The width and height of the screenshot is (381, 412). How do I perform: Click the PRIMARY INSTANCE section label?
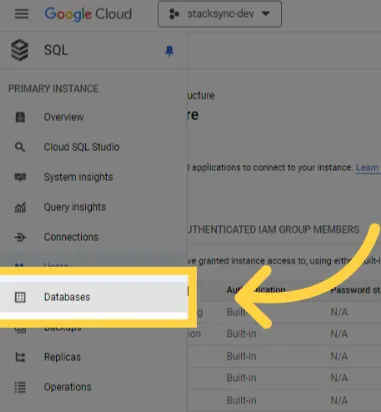click(53, 89)
